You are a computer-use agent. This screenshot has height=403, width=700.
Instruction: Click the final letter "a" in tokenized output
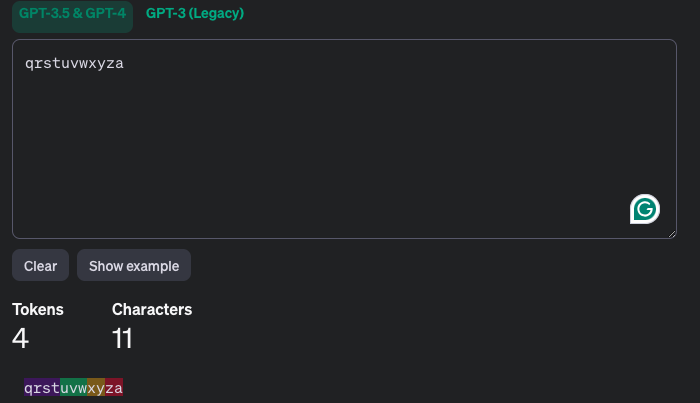click(119, 388)
